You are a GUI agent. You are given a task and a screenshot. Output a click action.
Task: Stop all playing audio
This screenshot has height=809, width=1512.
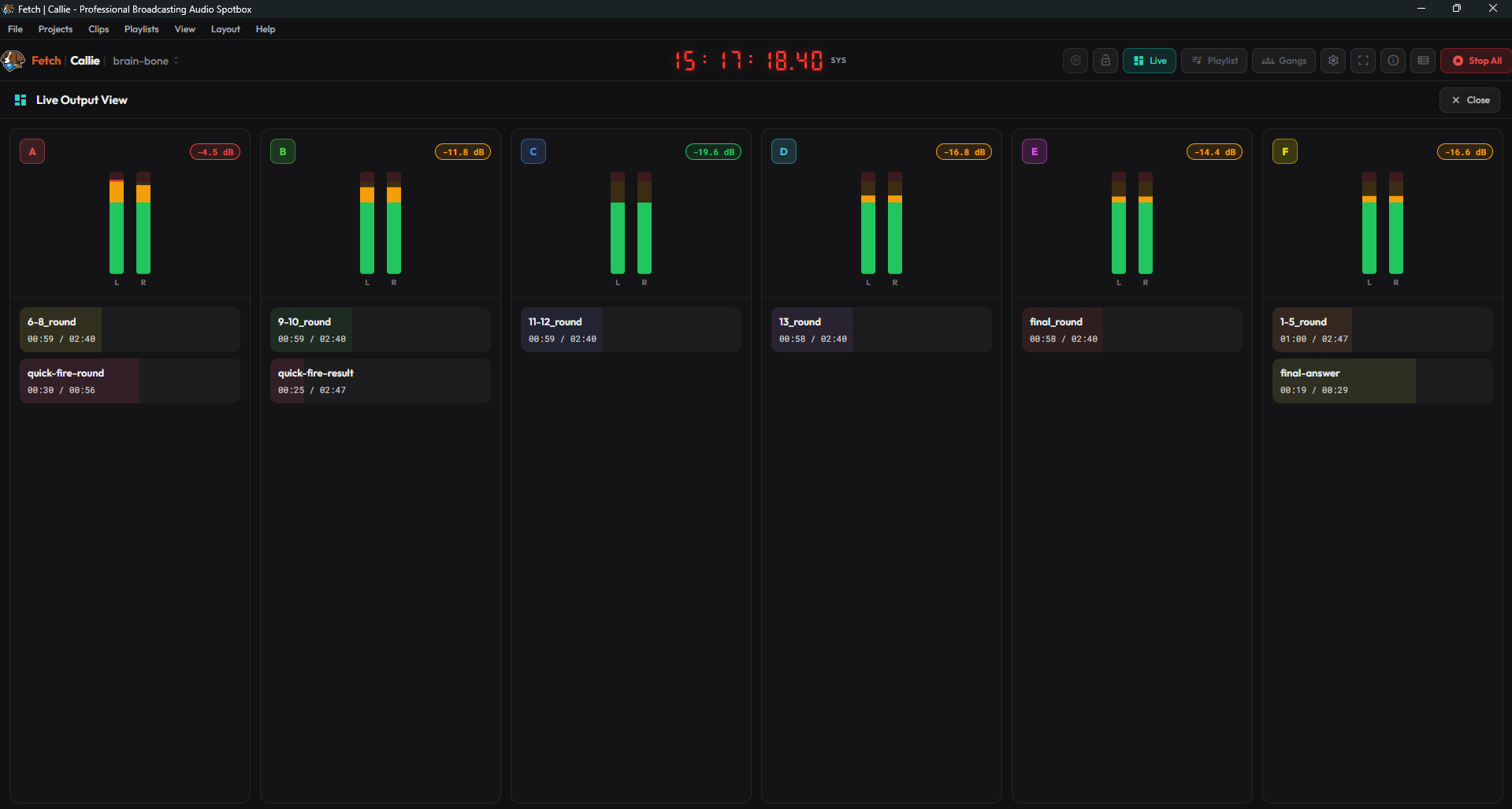[x=1477, y=61]
